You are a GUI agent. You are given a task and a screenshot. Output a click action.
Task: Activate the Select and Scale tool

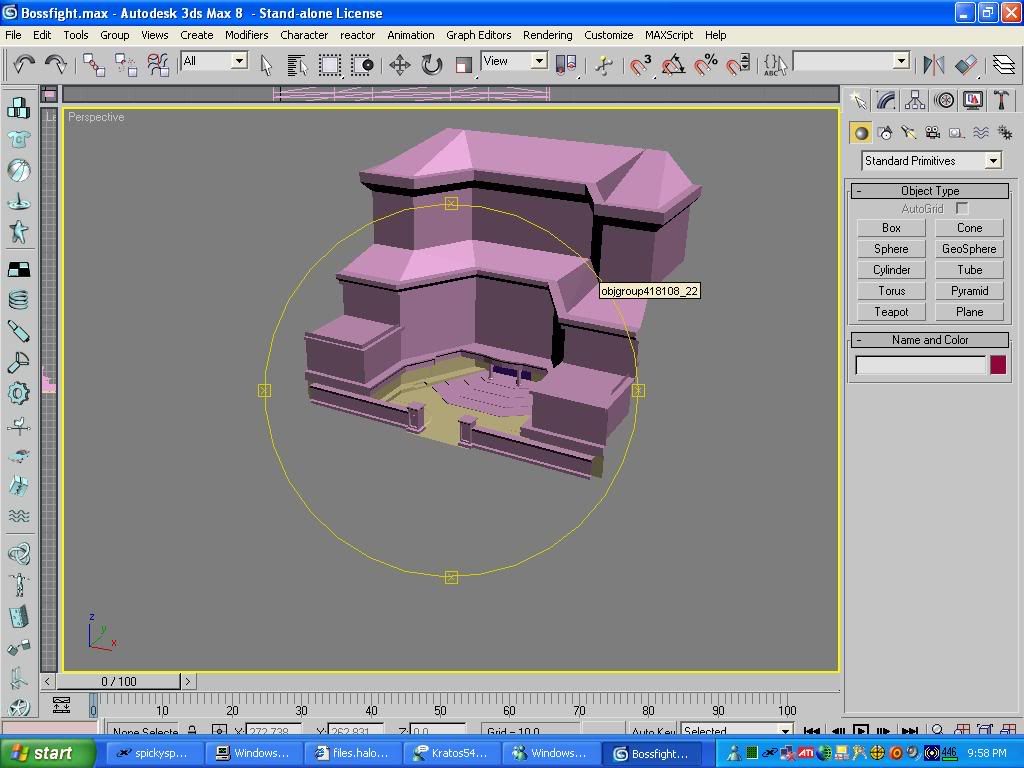[x=463, y=65]
